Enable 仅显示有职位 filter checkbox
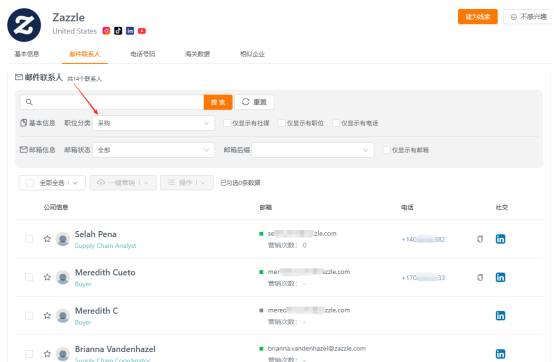 click(282, 123)
